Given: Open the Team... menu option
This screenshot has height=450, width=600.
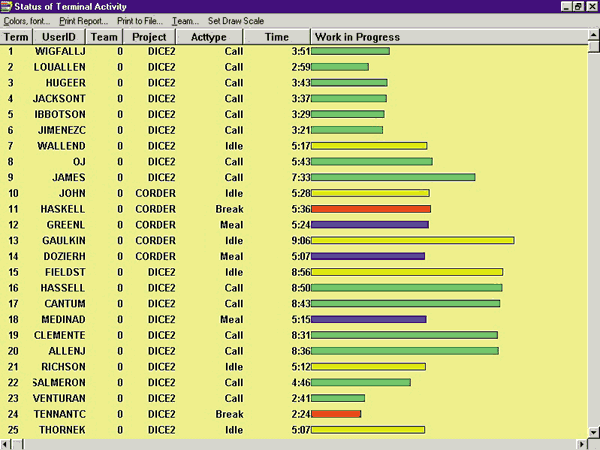Looking at the screenshot, I should tap(185, 21).
